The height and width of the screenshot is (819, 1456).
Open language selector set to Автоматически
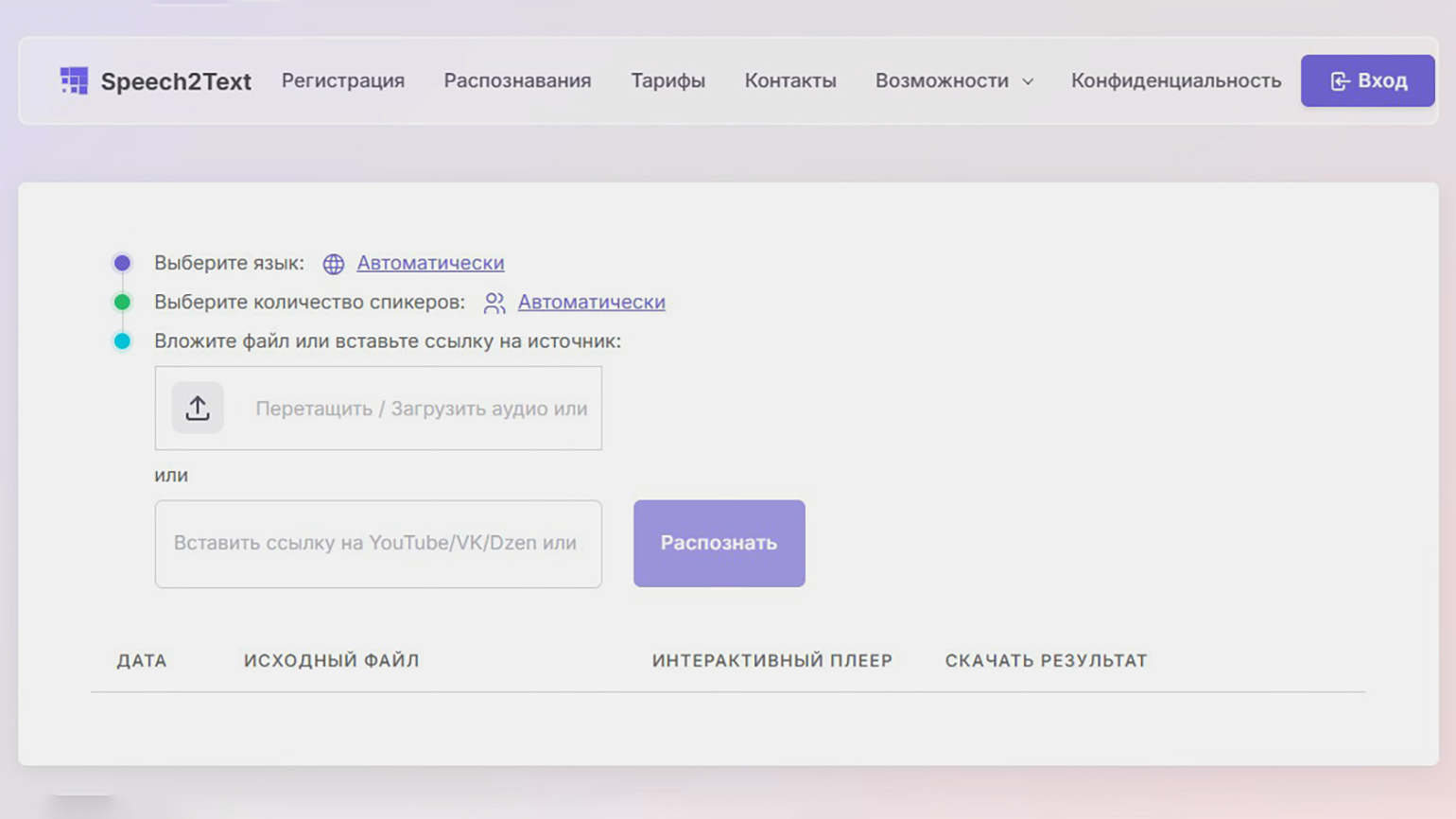(x=430, y=263)
